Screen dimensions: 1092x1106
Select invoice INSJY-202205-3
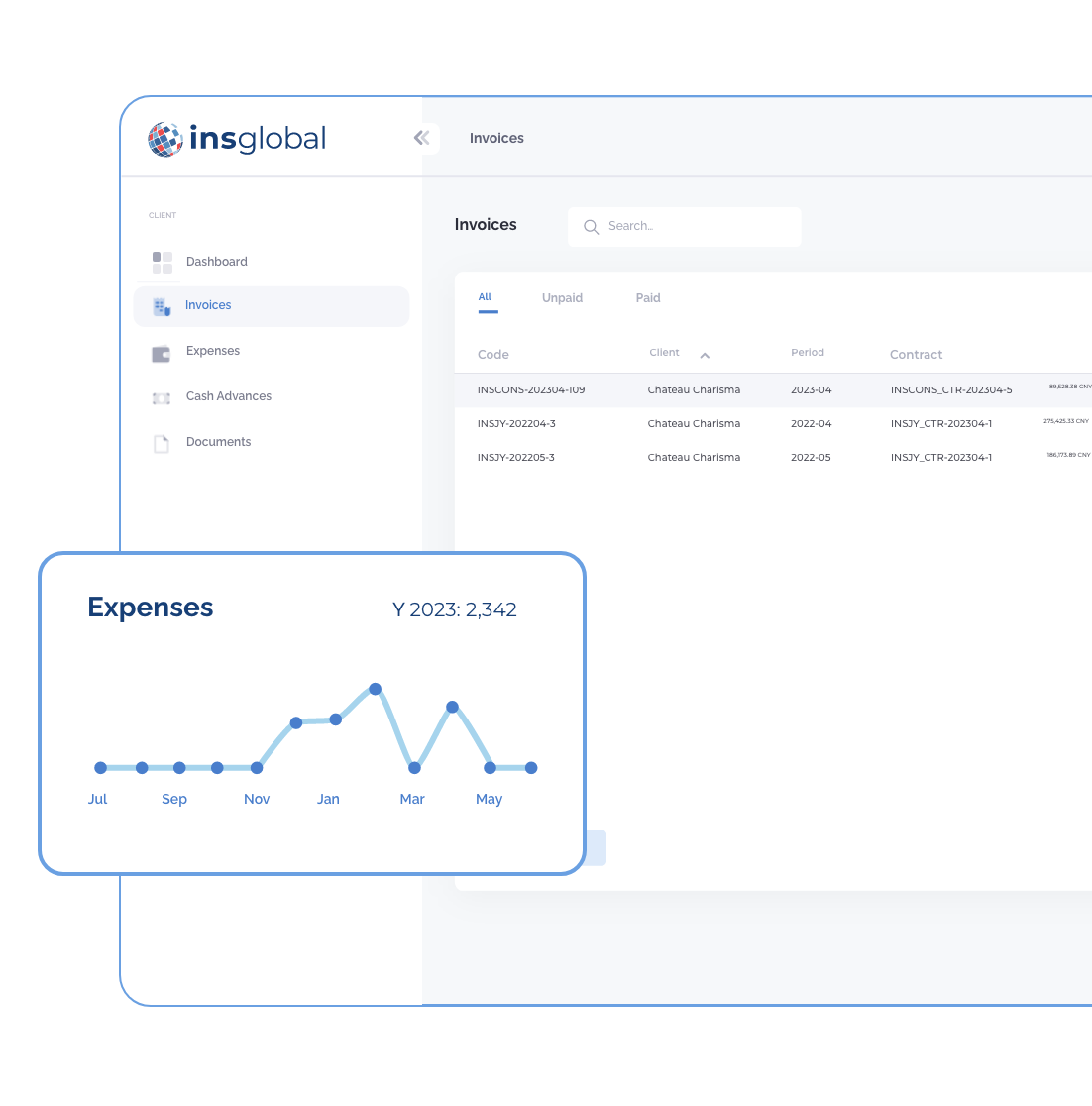click(x=515, y=458)
